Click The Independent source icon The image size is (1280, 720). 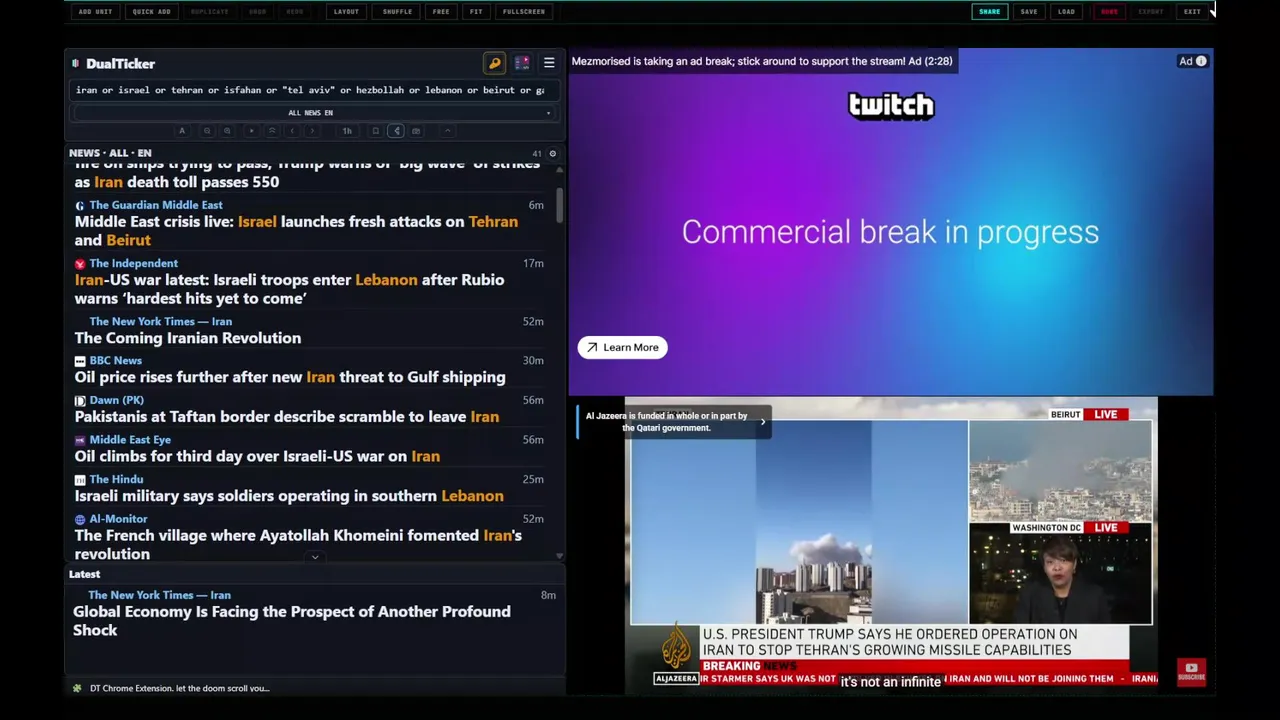click(80, 264)
